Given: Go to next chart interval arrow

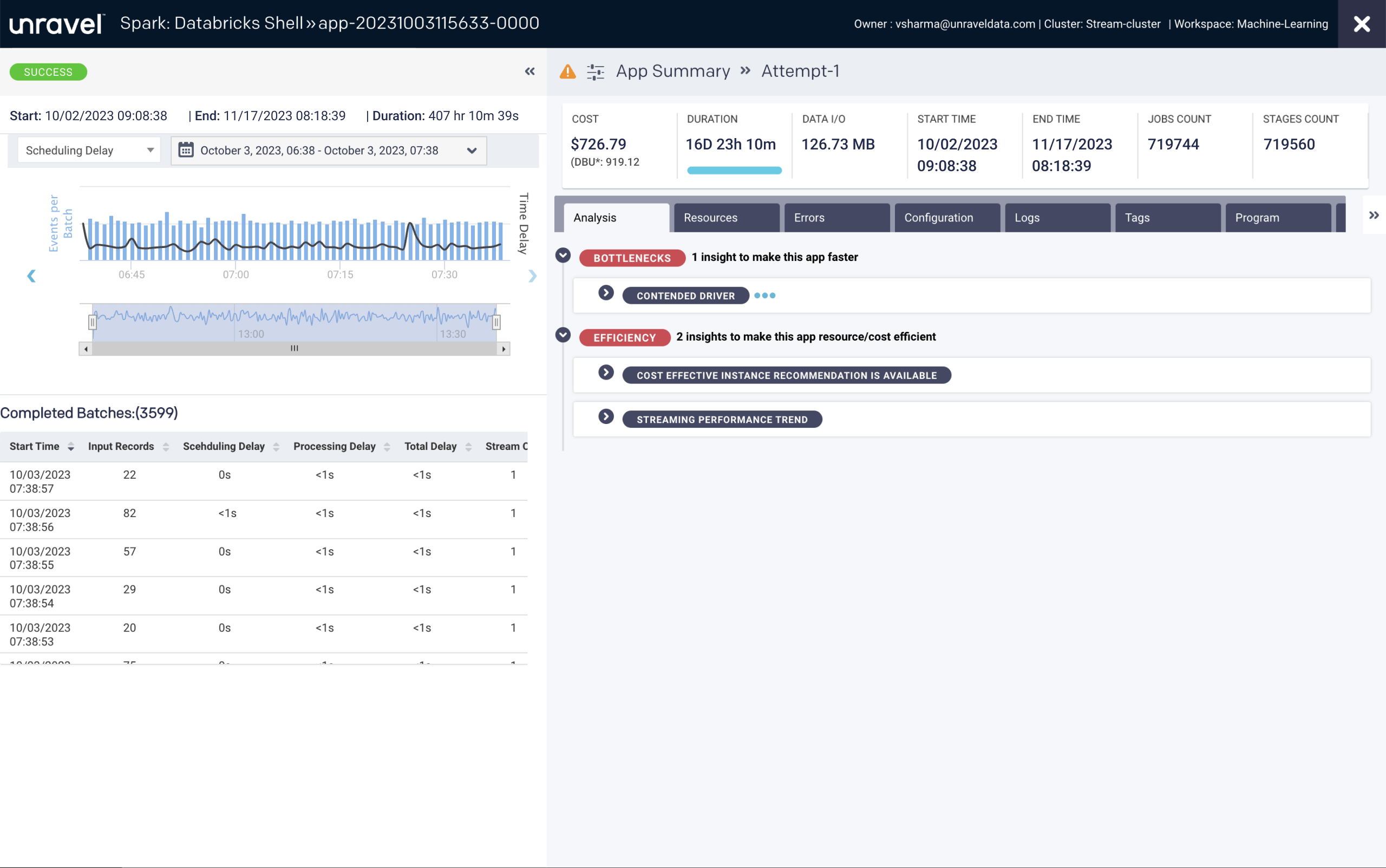Looking at the screenshot, I should (532, 276).
